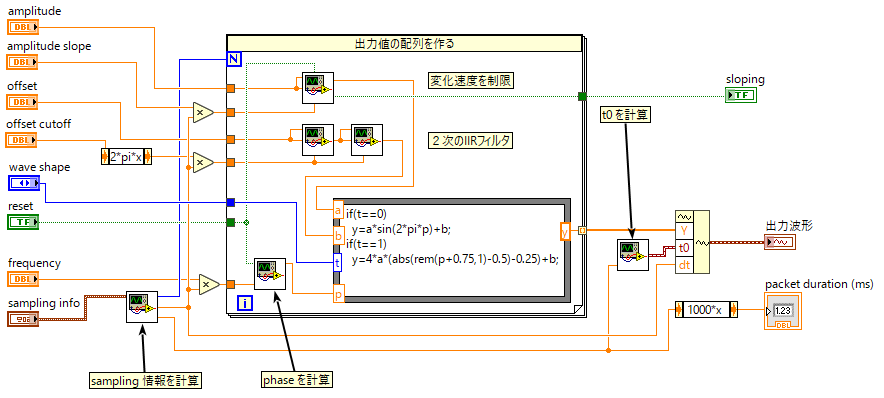This screenshot has height=398, width=884.
Task: Click the multiply node for amplitude slope
Action: coord(202,112)
